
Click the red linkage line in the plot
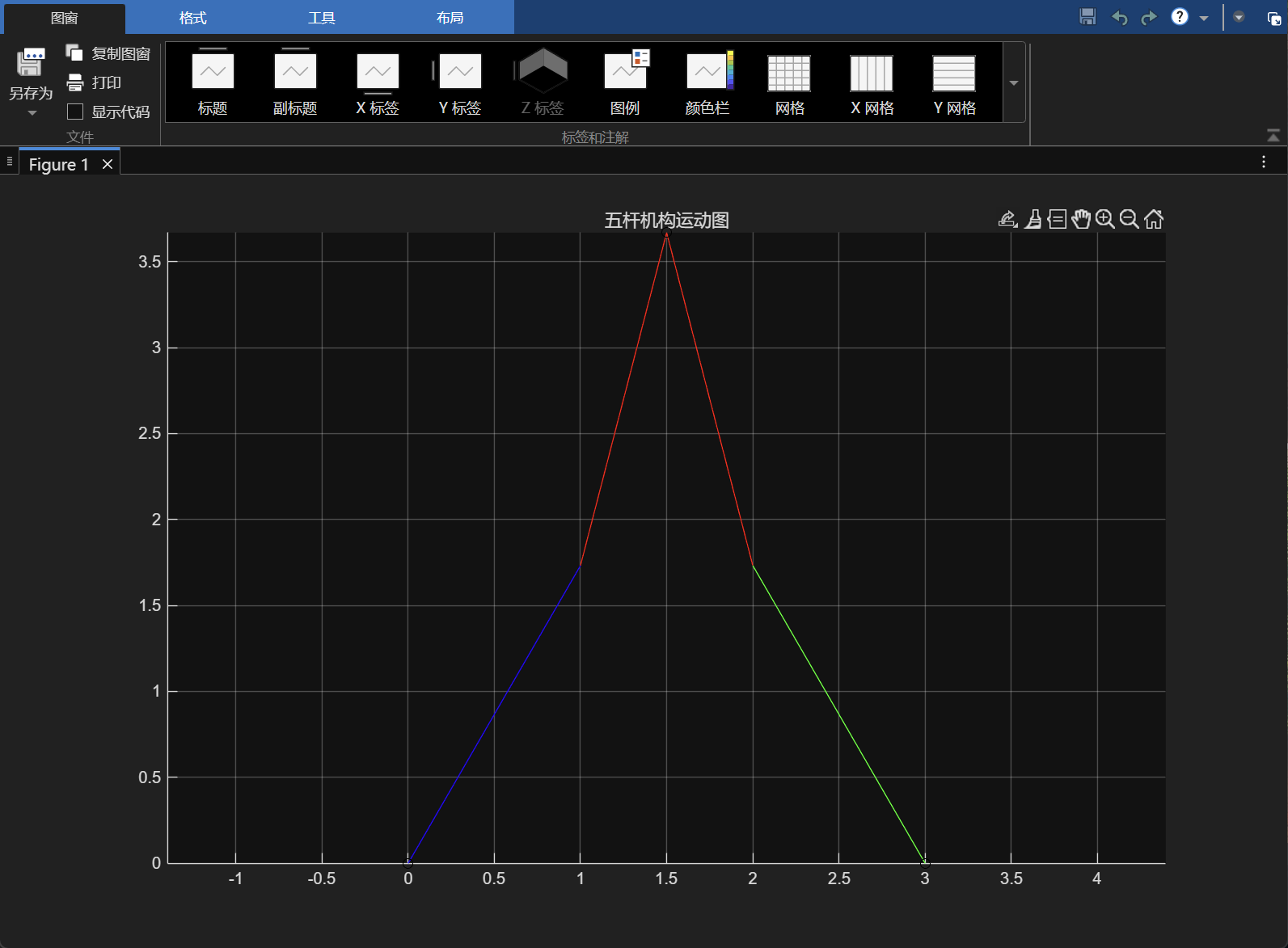point(623,400)
